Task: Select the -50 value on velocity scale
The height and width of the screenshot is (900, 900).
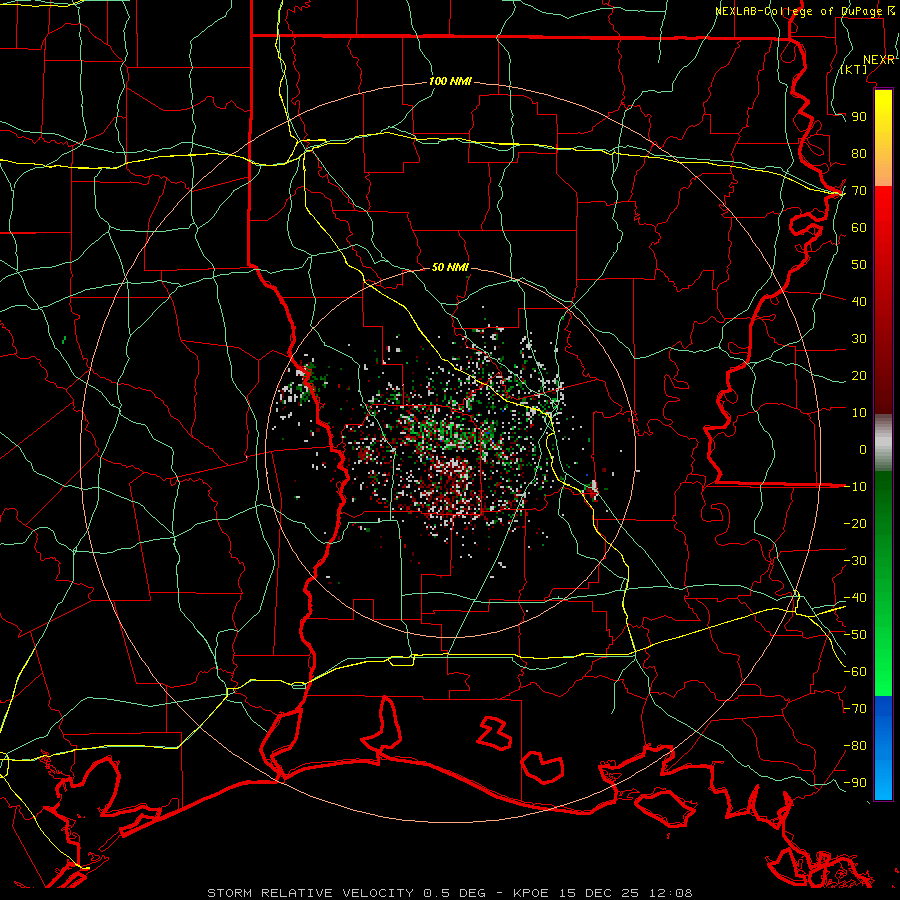Action: coord(855,635)
